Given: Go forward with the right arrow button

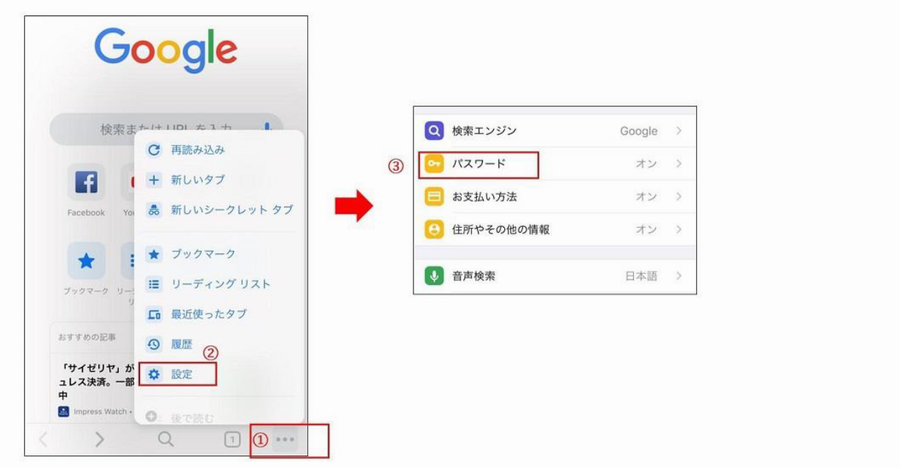Looking at the screenshot, I should (99, 439).
